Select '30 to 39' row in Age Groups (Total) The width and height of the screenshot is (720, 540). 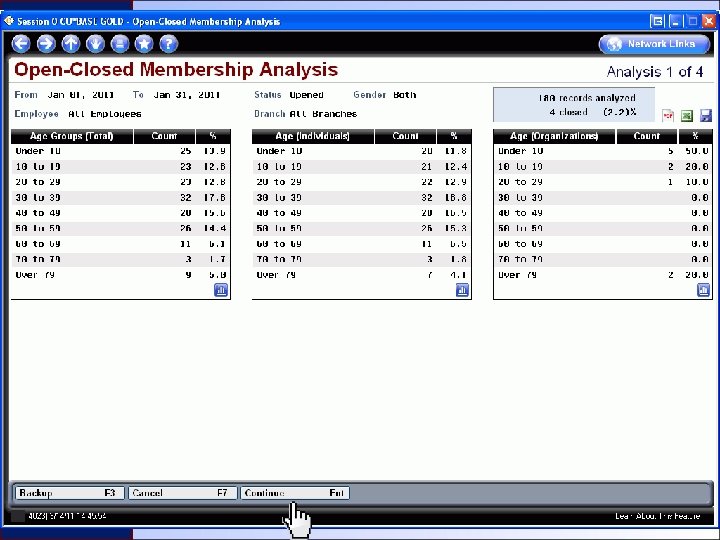[x=121, y=198]
